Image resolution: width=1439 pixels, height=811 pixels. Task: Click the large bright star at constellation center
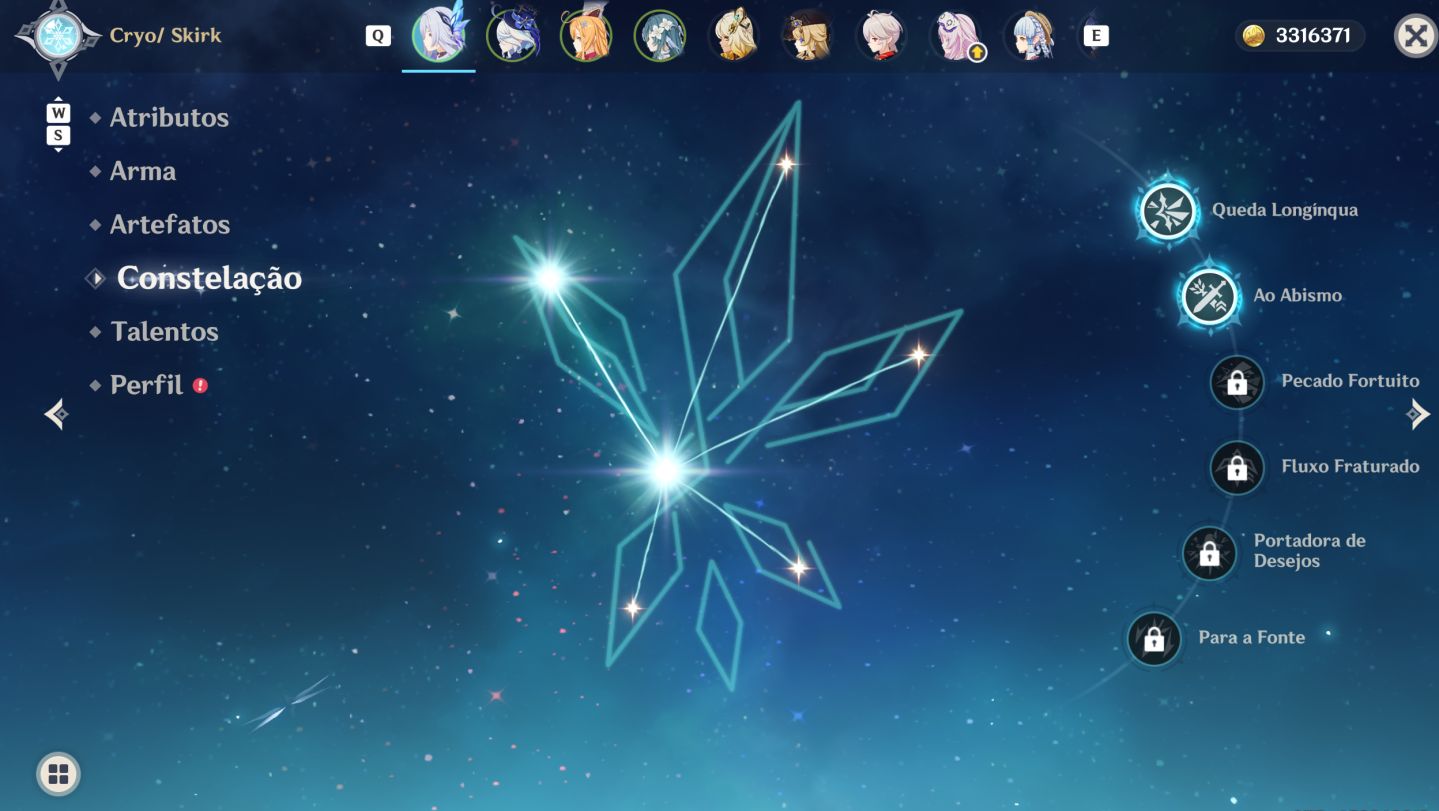[x=665, y=469]
